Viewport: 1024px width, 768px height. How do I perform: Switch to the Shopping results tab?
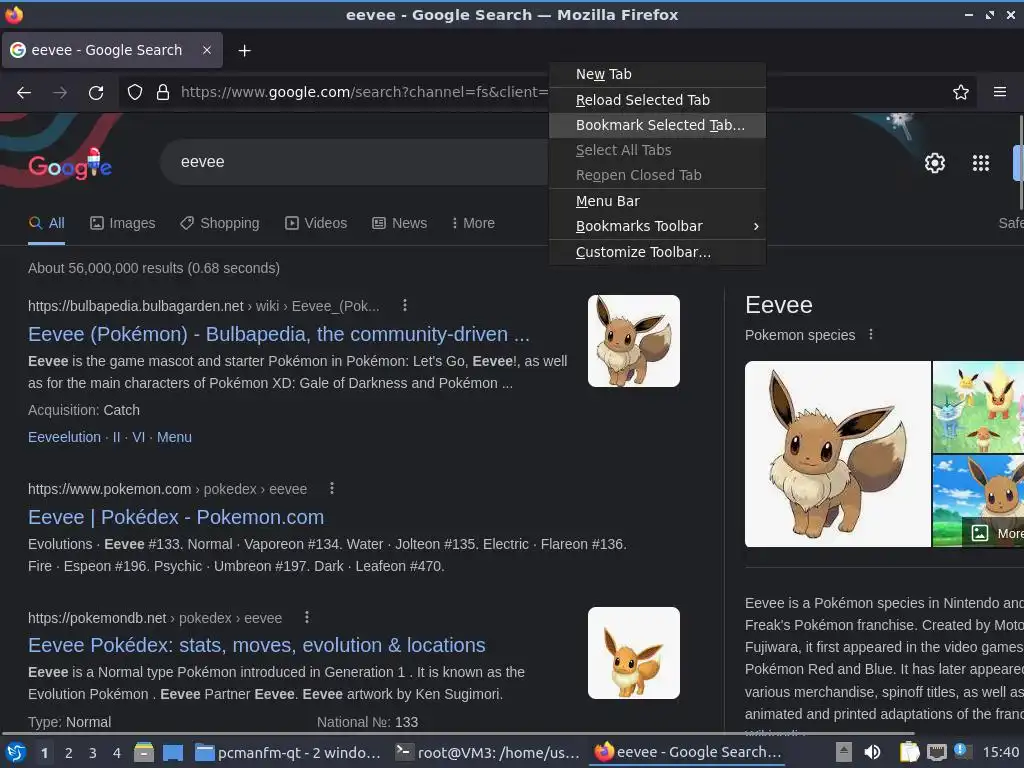[x=220, y=223]
